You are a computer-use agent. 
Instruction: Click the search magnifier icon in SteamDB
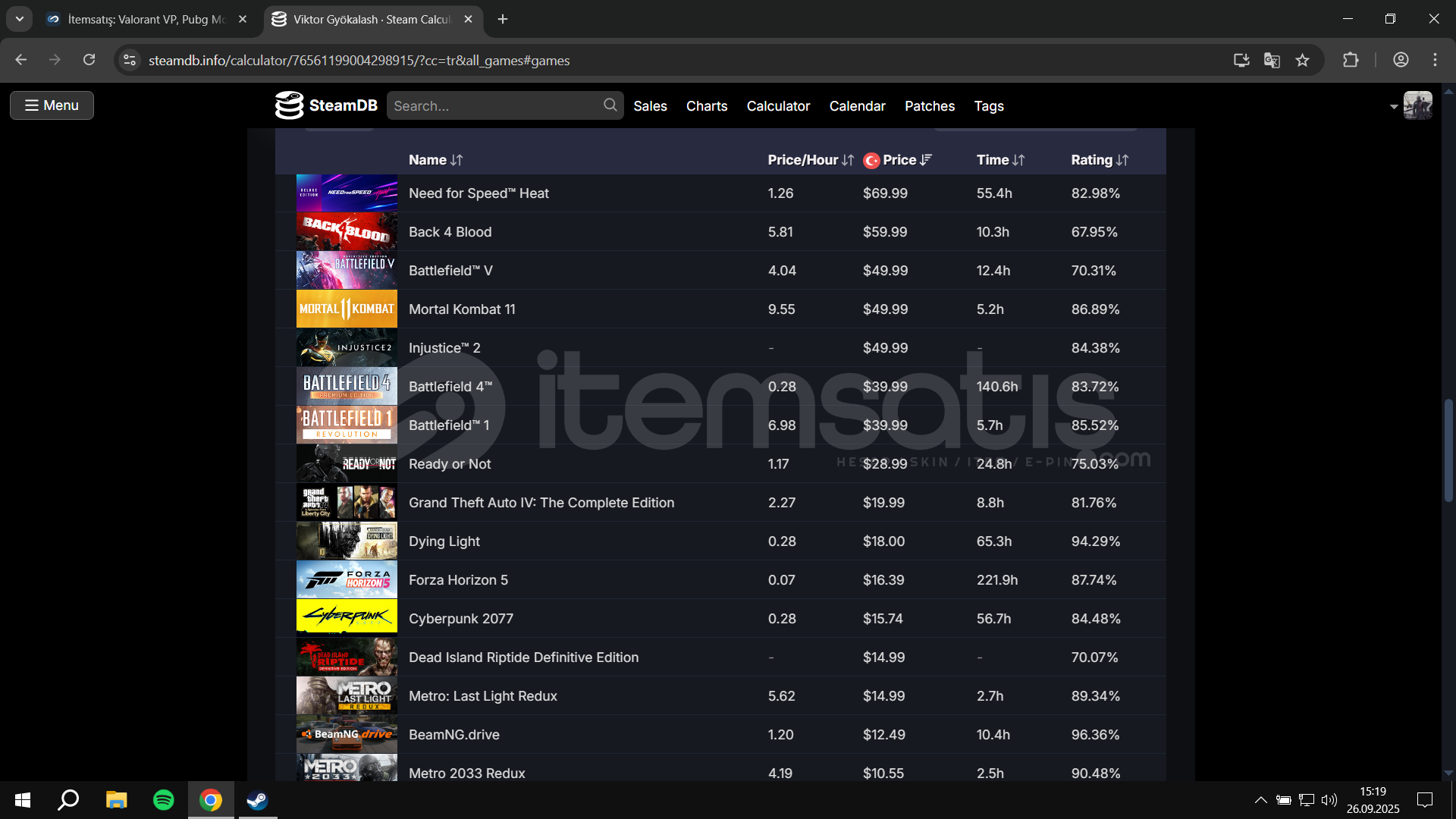tap(610, 105)
